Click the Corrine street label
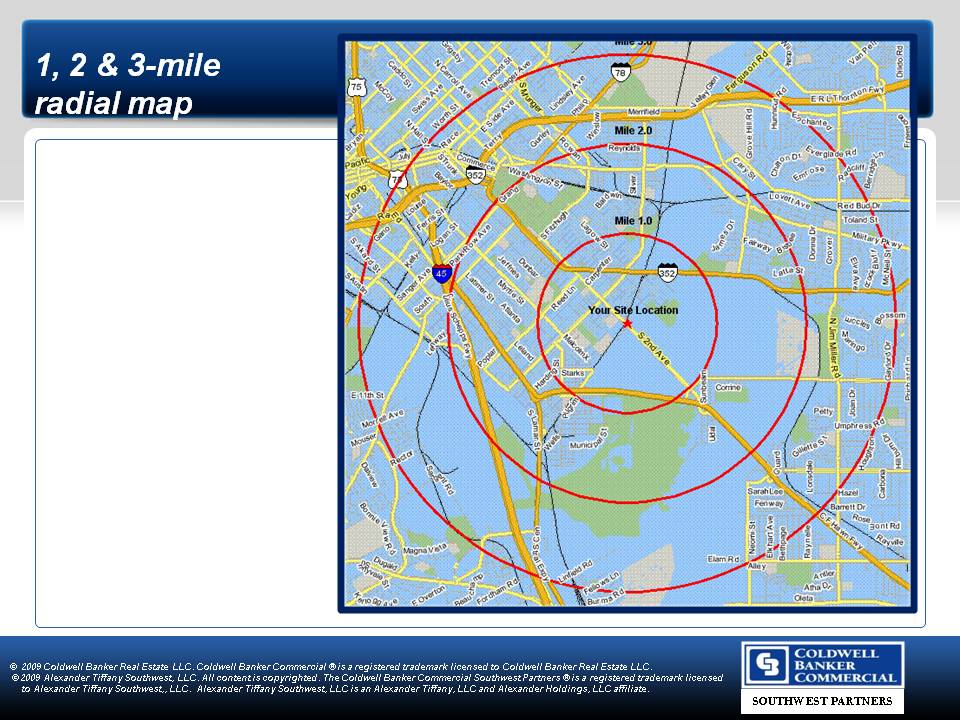This screenshot has width=960, height=720. tap(728, 386)
